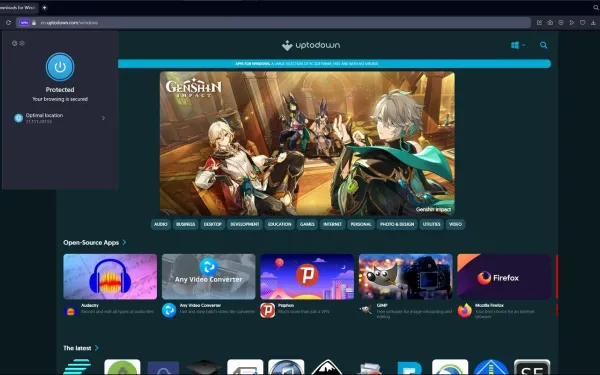Click the Uptodown logo at page top

311,45
